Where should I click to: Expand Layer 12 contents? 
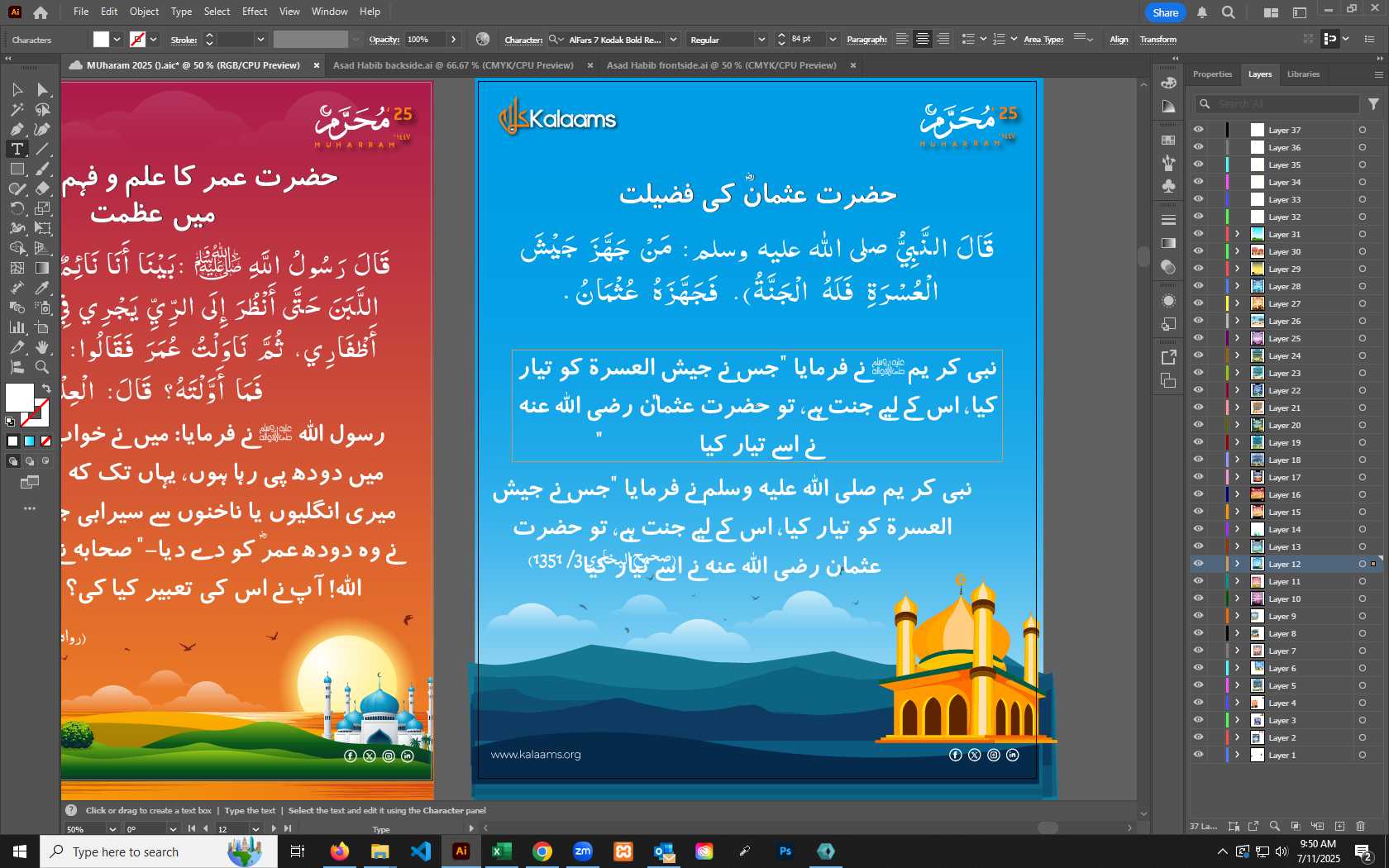pos(1238,564)
